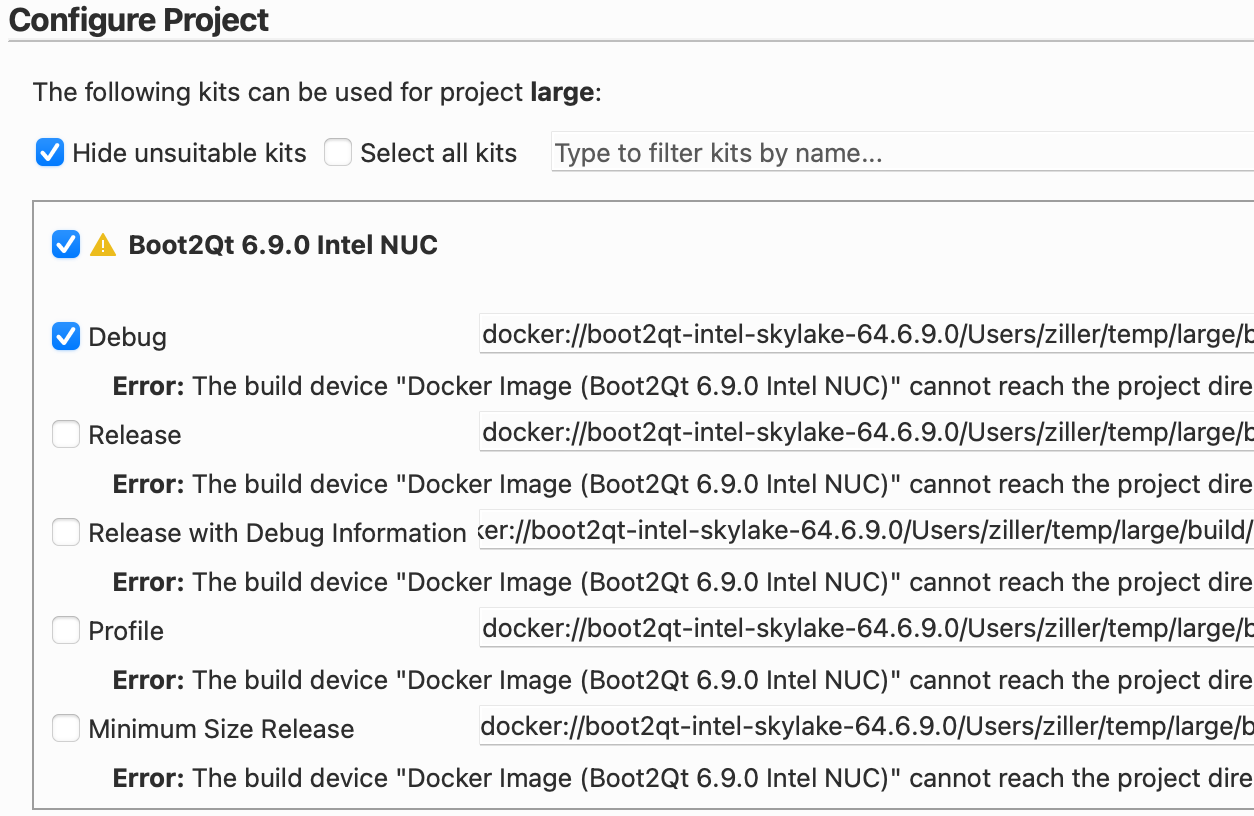The height and width of the screenshot is (816, 1254).
Task: Enable the Profile build configuration
Action: tap(66, 630)
